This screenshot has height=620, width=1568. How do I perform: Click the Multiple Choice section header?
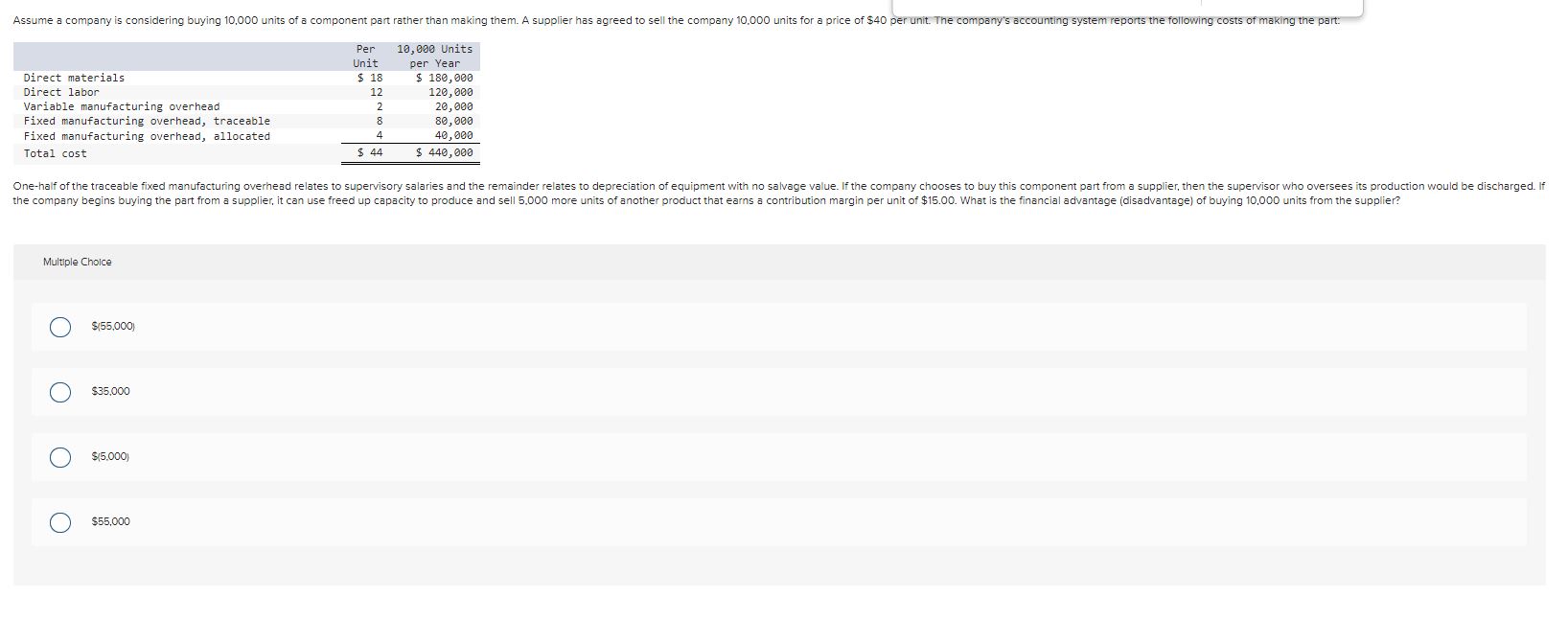tap(78, 262)
